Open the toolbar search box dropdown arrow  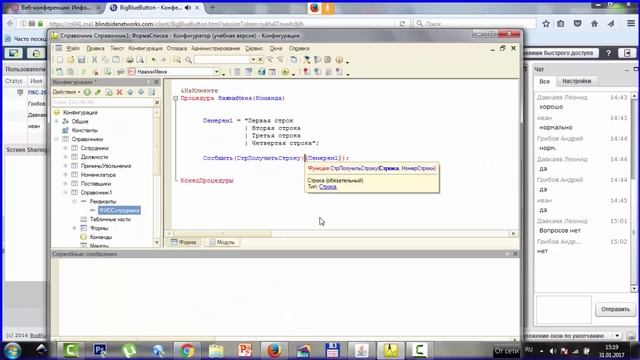click(253, 60)
